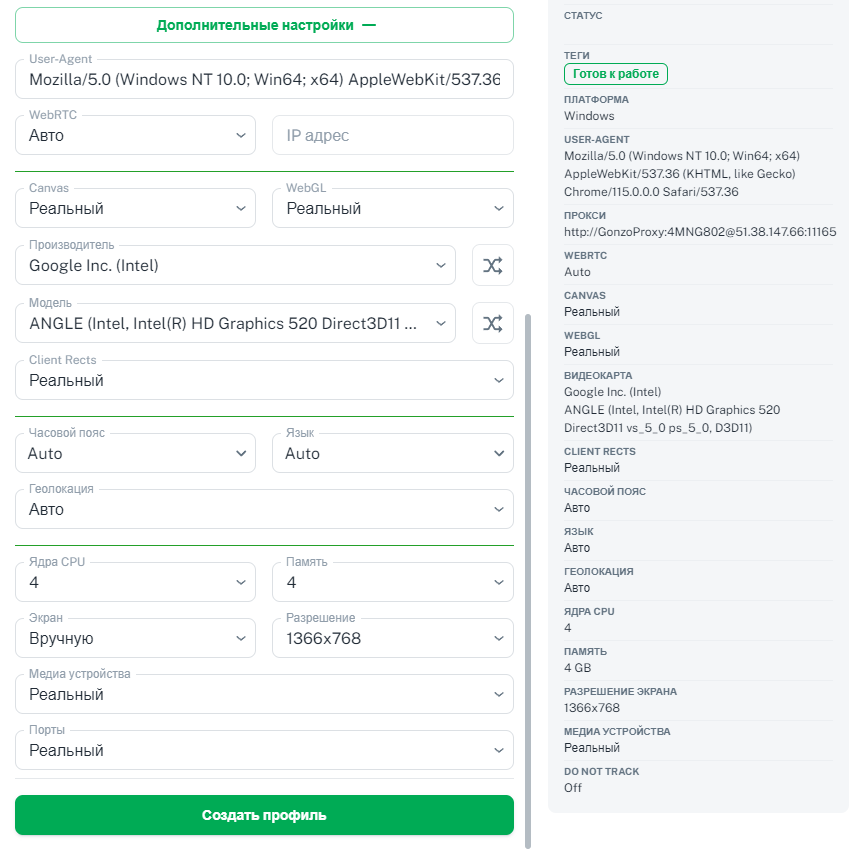The width and height of the screenshot is (865, 851).
Task: Edit the User-Agent text field
Action: [264, 79]
